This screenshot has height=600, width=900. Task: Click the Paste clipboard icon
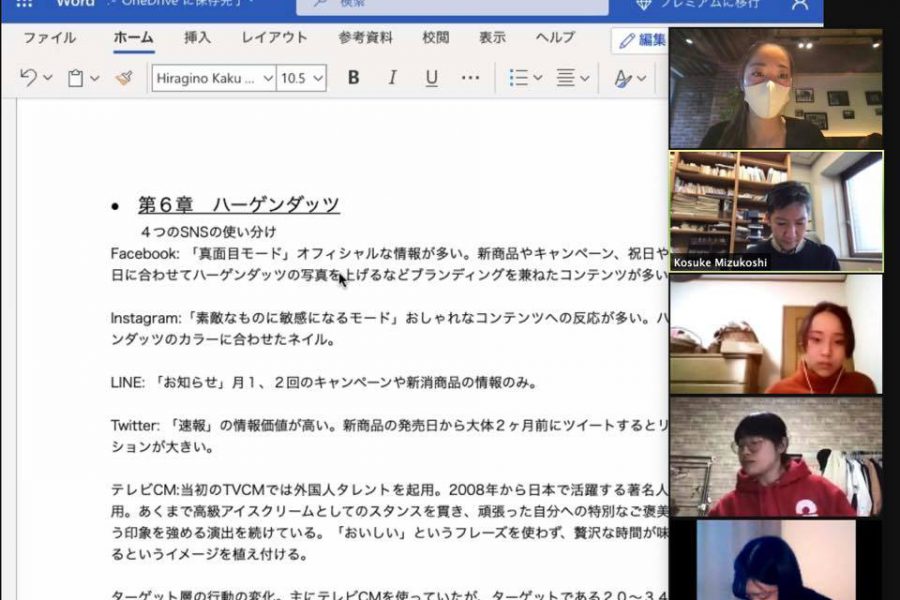75,78
